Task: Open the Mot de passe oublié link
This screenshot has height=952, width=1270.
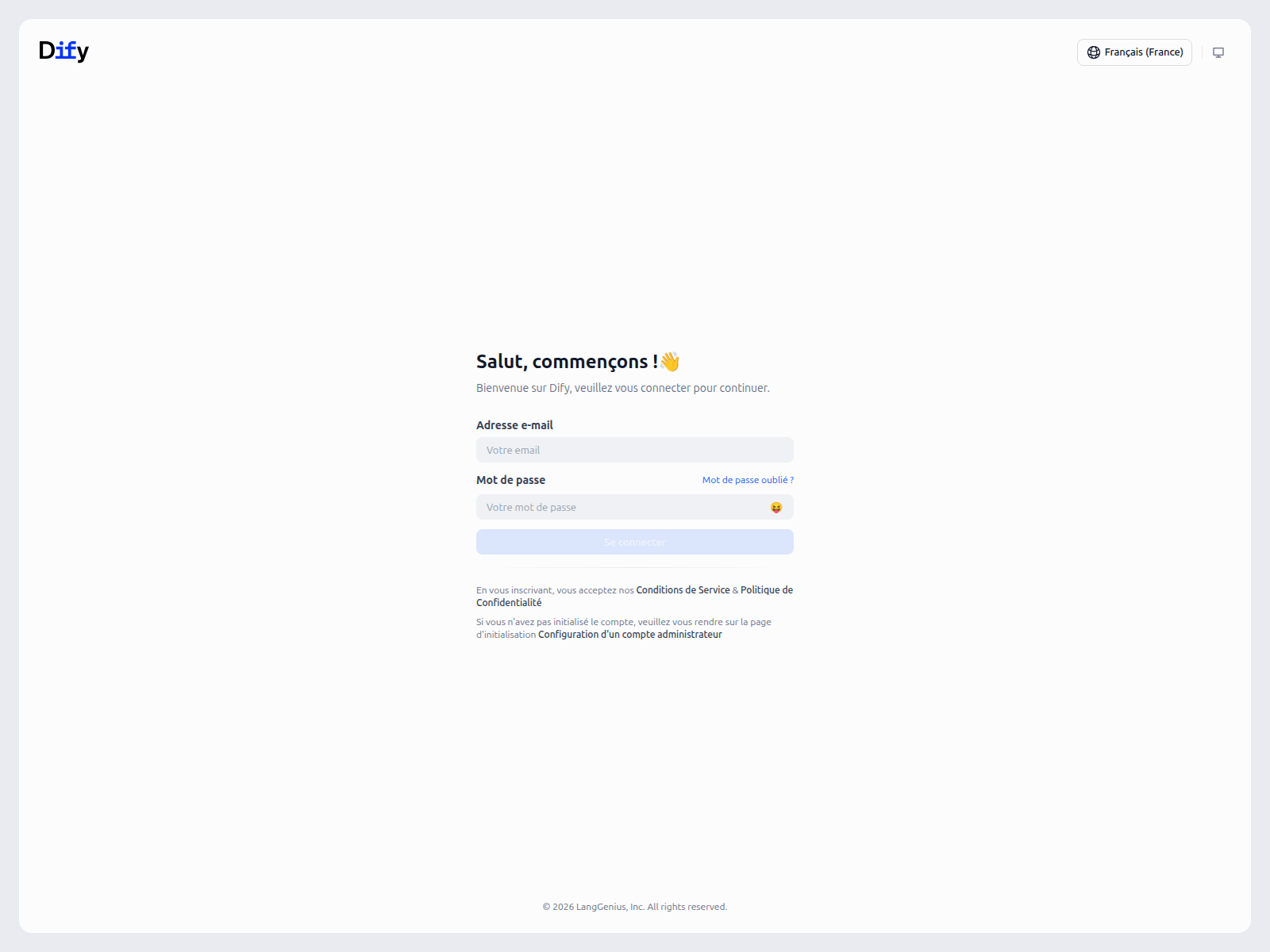Action: click(747, 480)
